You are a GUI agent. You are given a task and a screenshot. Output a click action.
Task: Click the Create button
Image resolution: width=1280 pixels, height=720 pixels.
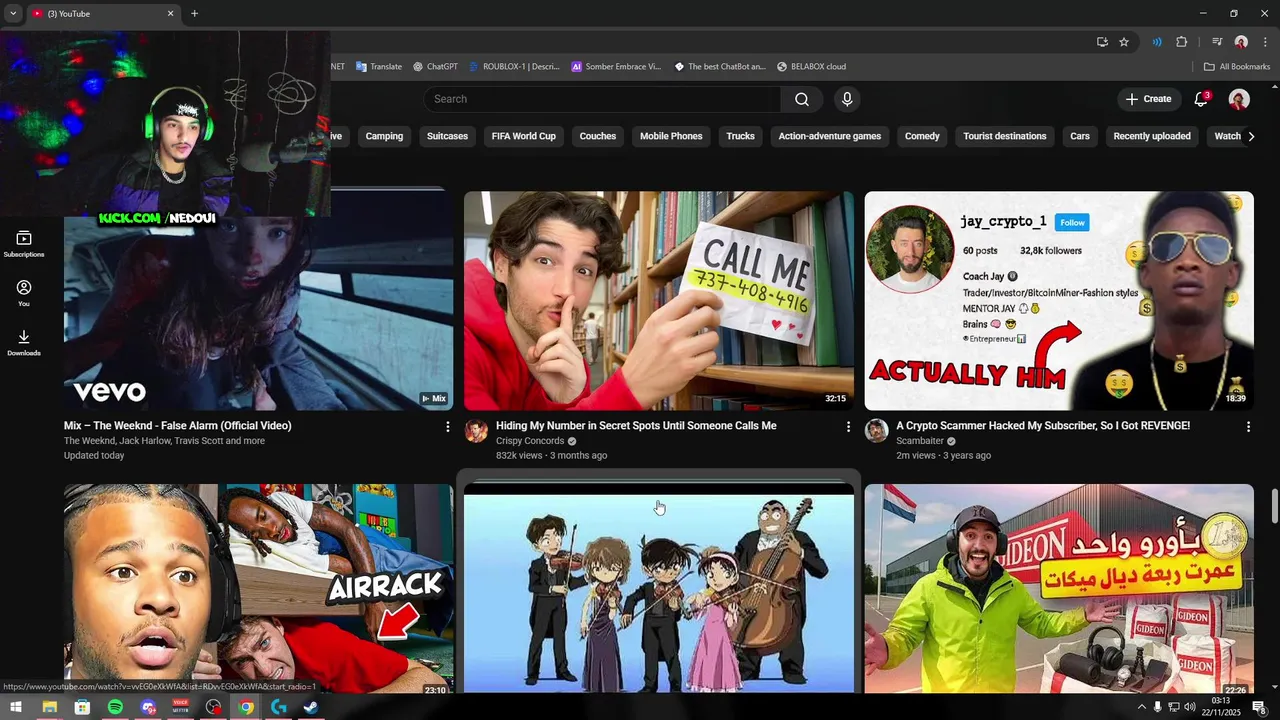coord(1147,99)
